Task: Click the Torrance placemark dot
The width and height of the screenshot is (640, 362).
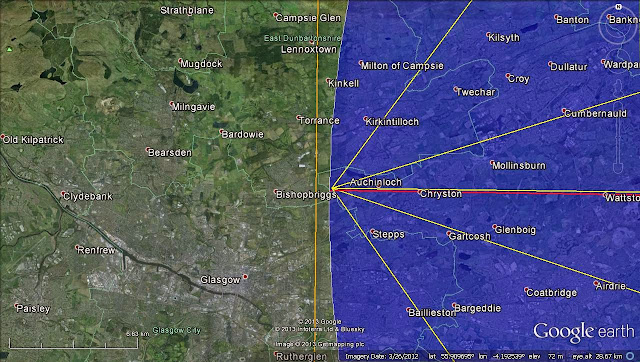Action: [x=298, y=118]
